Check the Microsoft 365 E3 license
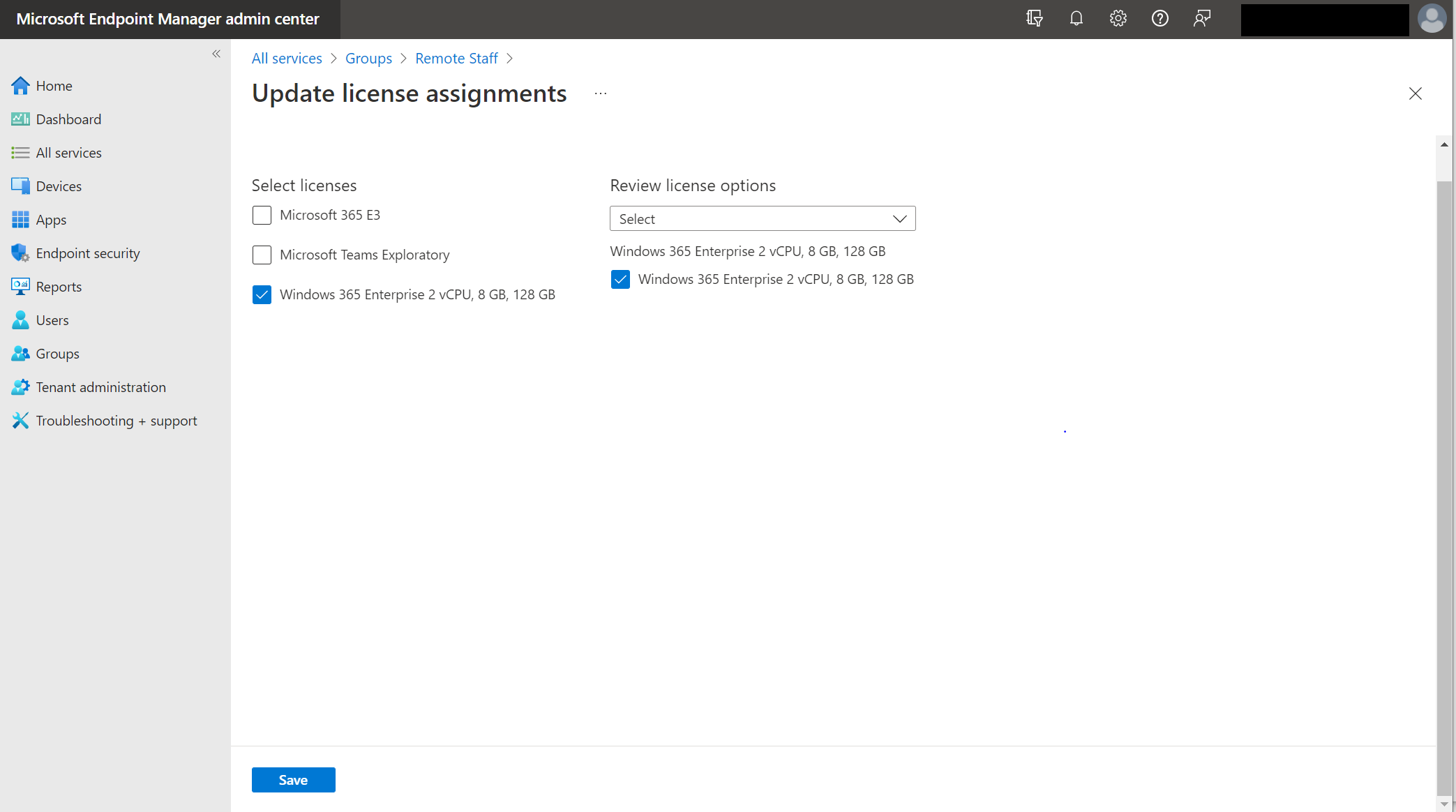 [x=262, y=215]
